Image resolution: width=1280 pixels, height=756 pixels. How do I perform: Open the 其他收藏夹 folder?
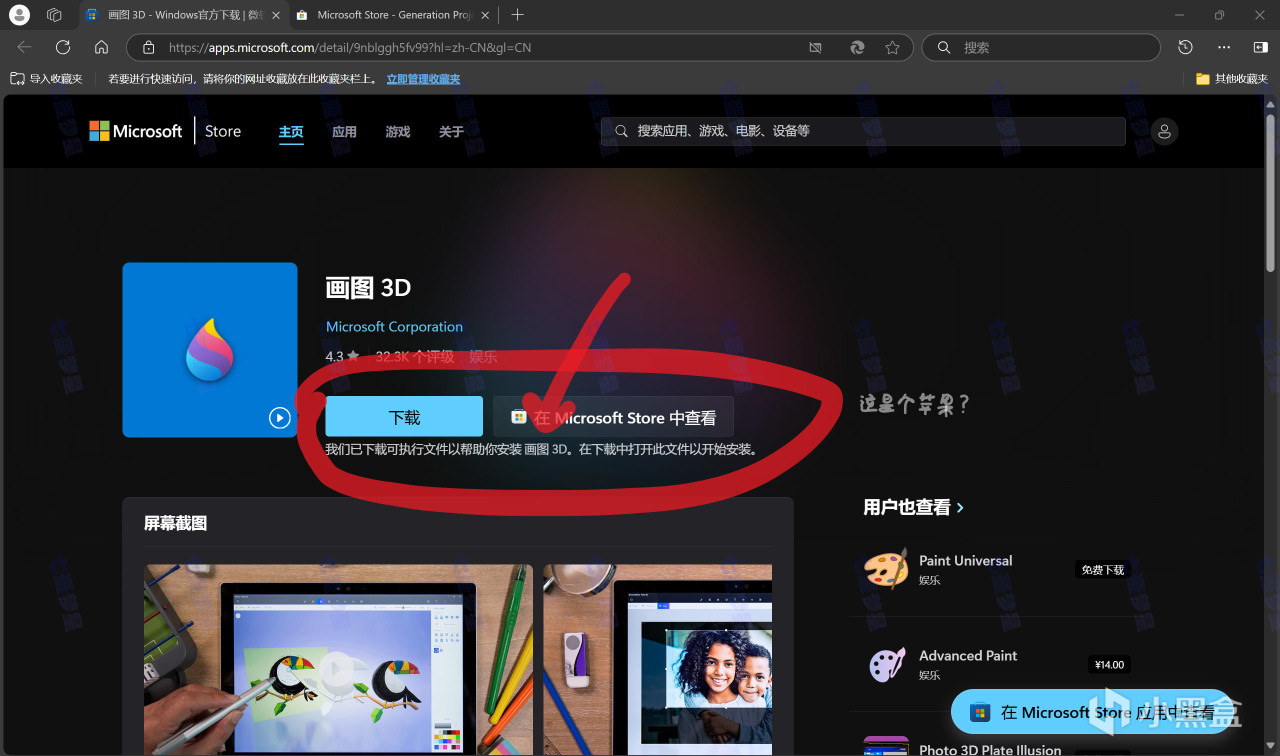(x=1232, y=79)
